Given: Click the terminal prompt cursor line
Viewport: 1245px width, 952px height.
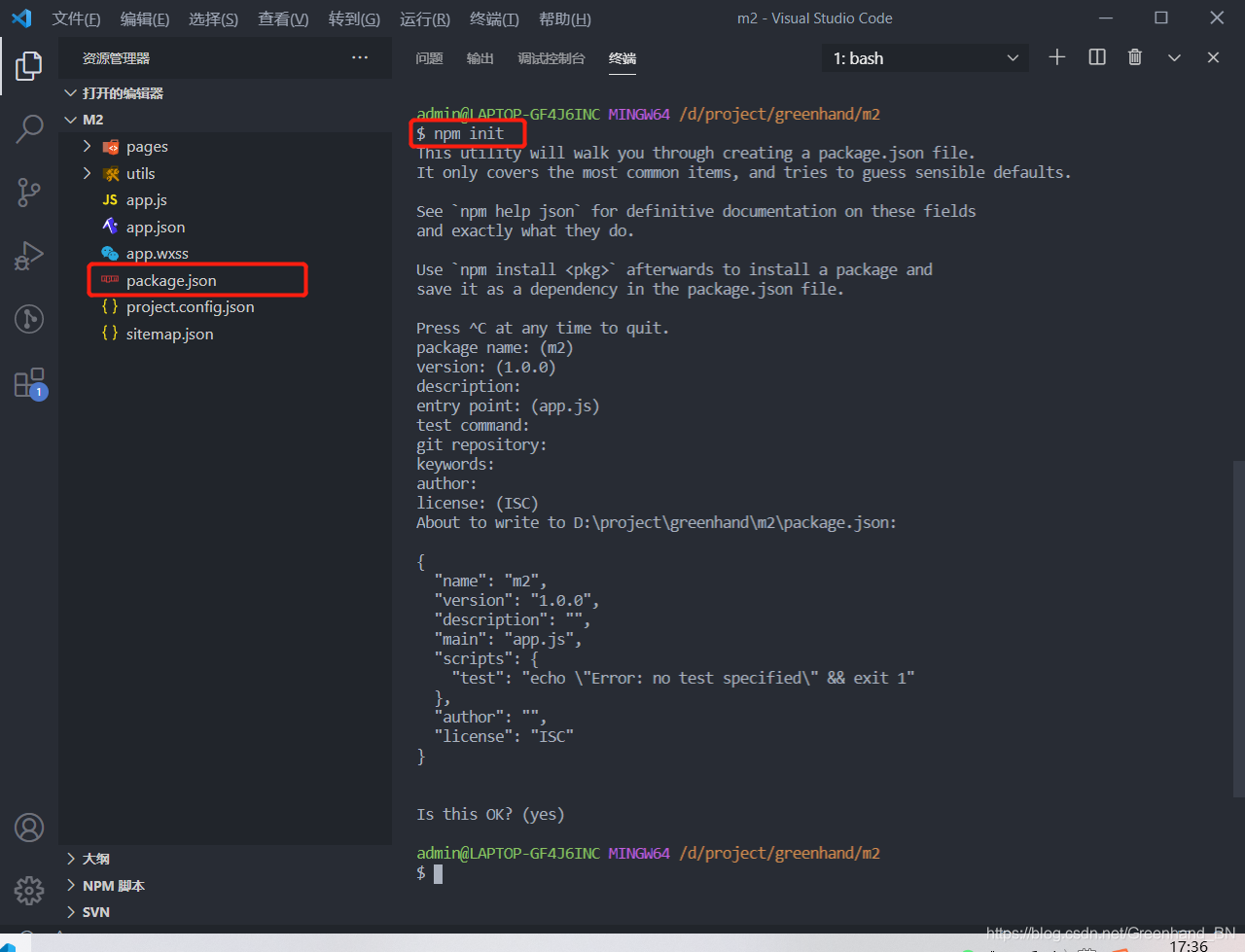Looking at the screenshot, I should click(430, 873).
